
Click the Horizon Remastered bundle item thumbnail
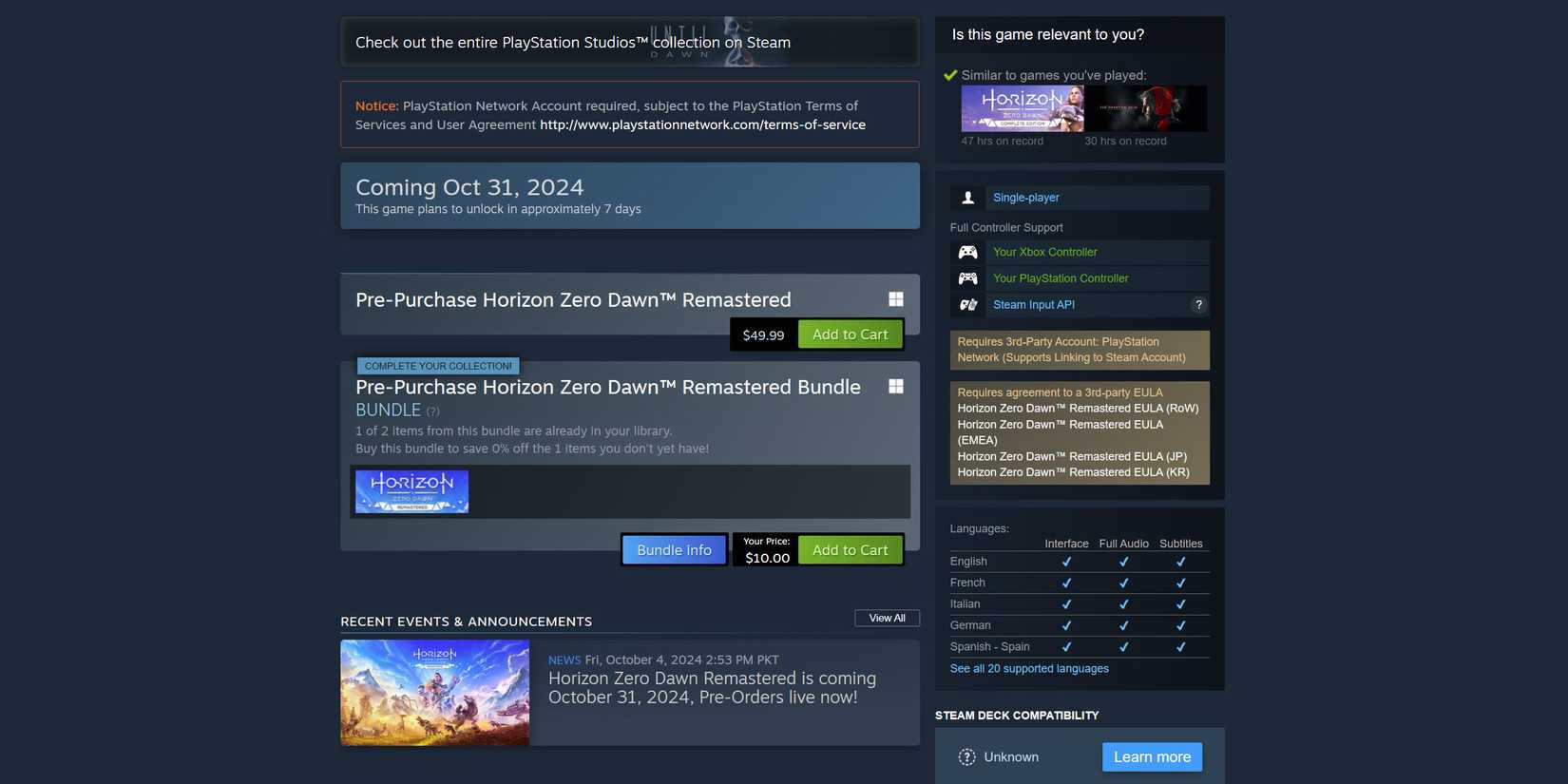(411, 492)
